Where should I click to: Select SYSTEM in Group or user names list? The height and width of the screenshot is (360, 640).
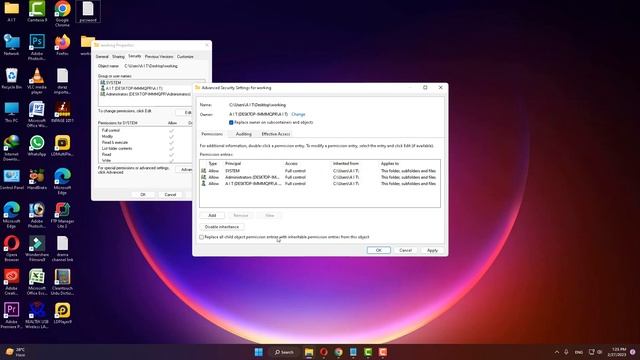pyautogui.click(x=152, y=82)
